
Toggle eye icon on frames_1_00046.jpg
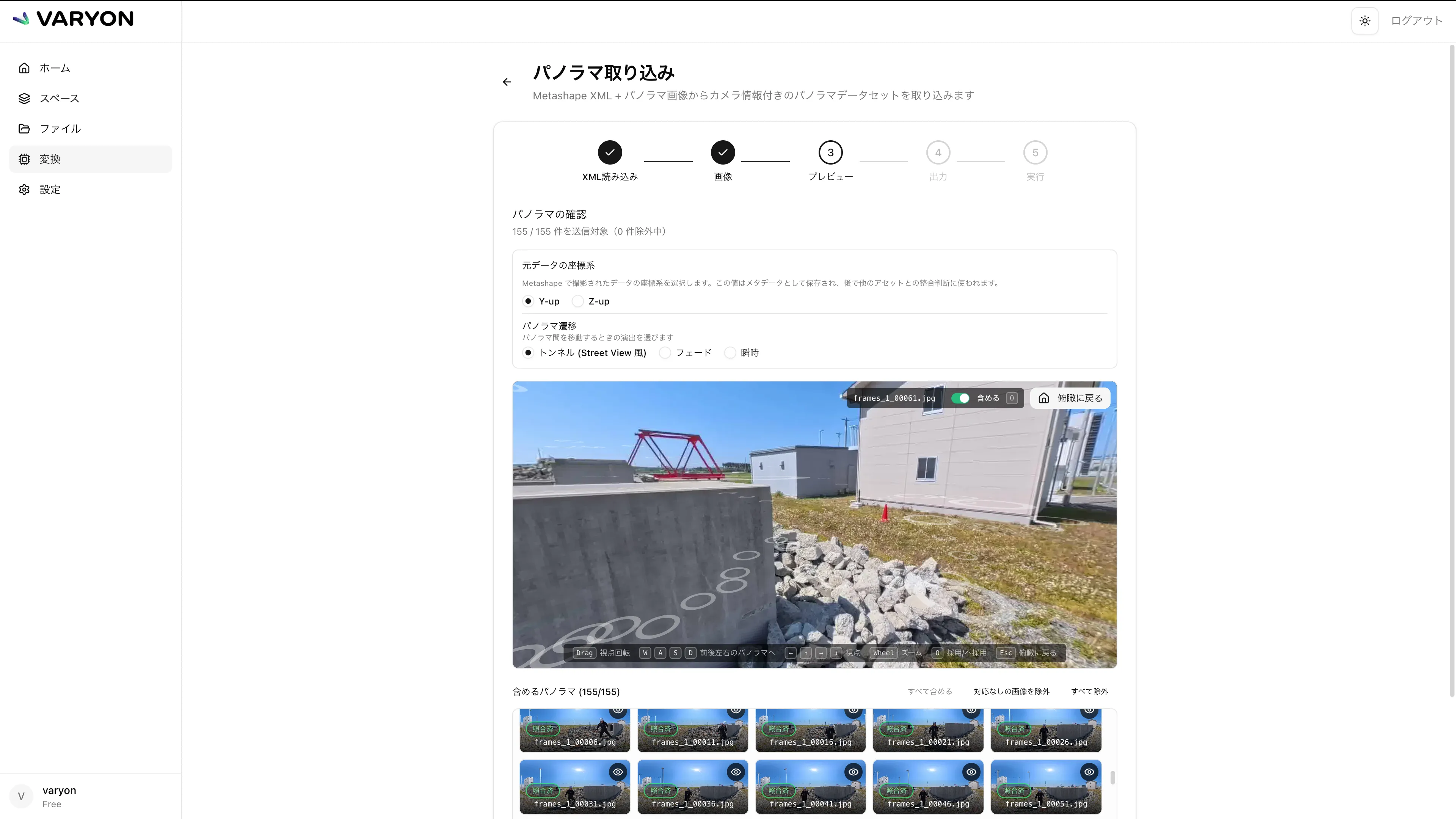(x=971, y=772)
